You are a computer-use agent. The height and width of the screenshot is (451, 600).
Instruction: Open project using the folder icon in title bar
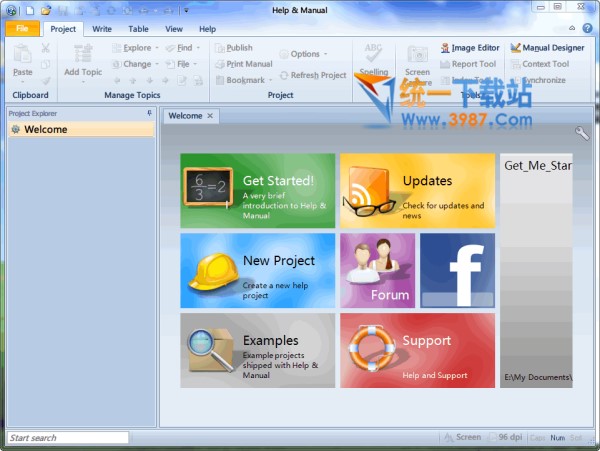tap(46, 10)
